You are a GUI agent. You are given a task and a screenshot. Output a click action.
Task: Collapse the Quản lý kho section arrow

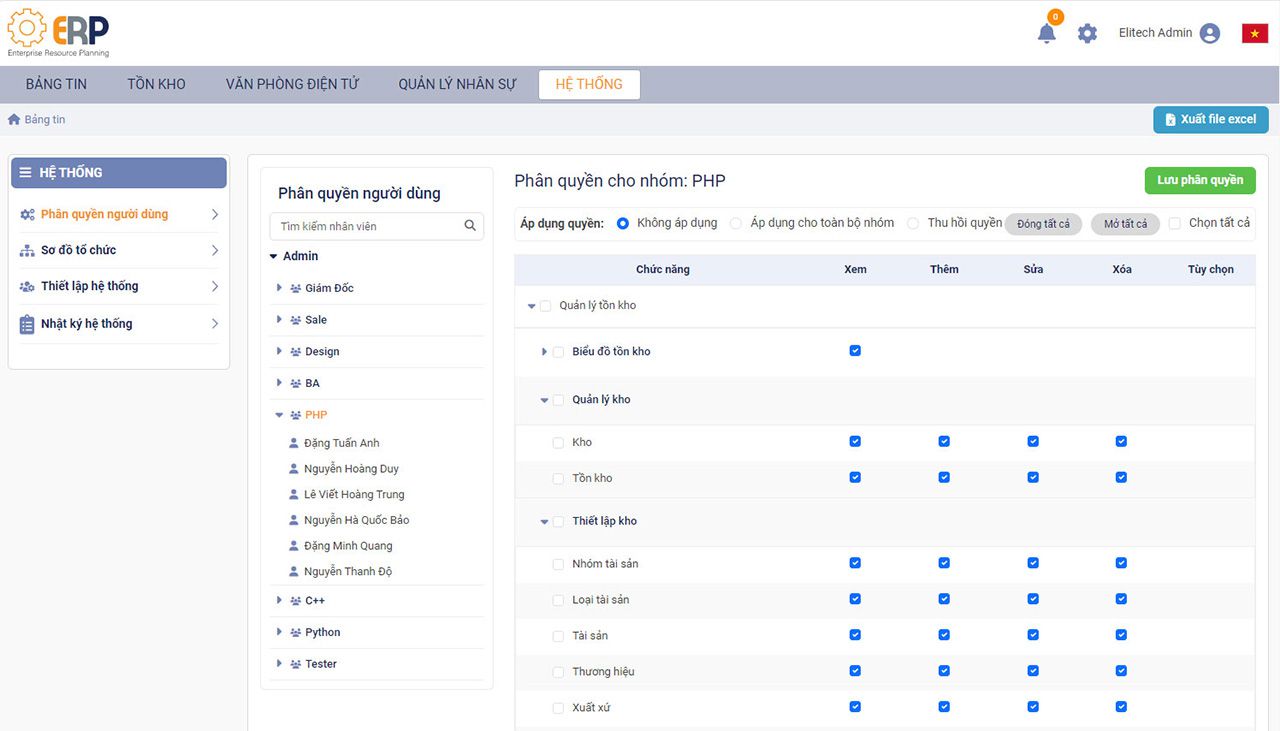545,400
